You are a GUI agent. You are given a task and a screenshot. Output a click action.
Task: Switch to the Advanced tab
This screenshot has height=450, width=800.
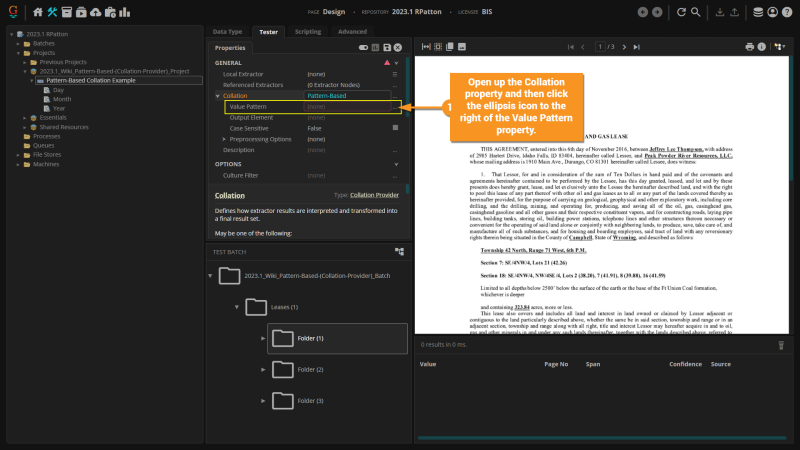352,32
